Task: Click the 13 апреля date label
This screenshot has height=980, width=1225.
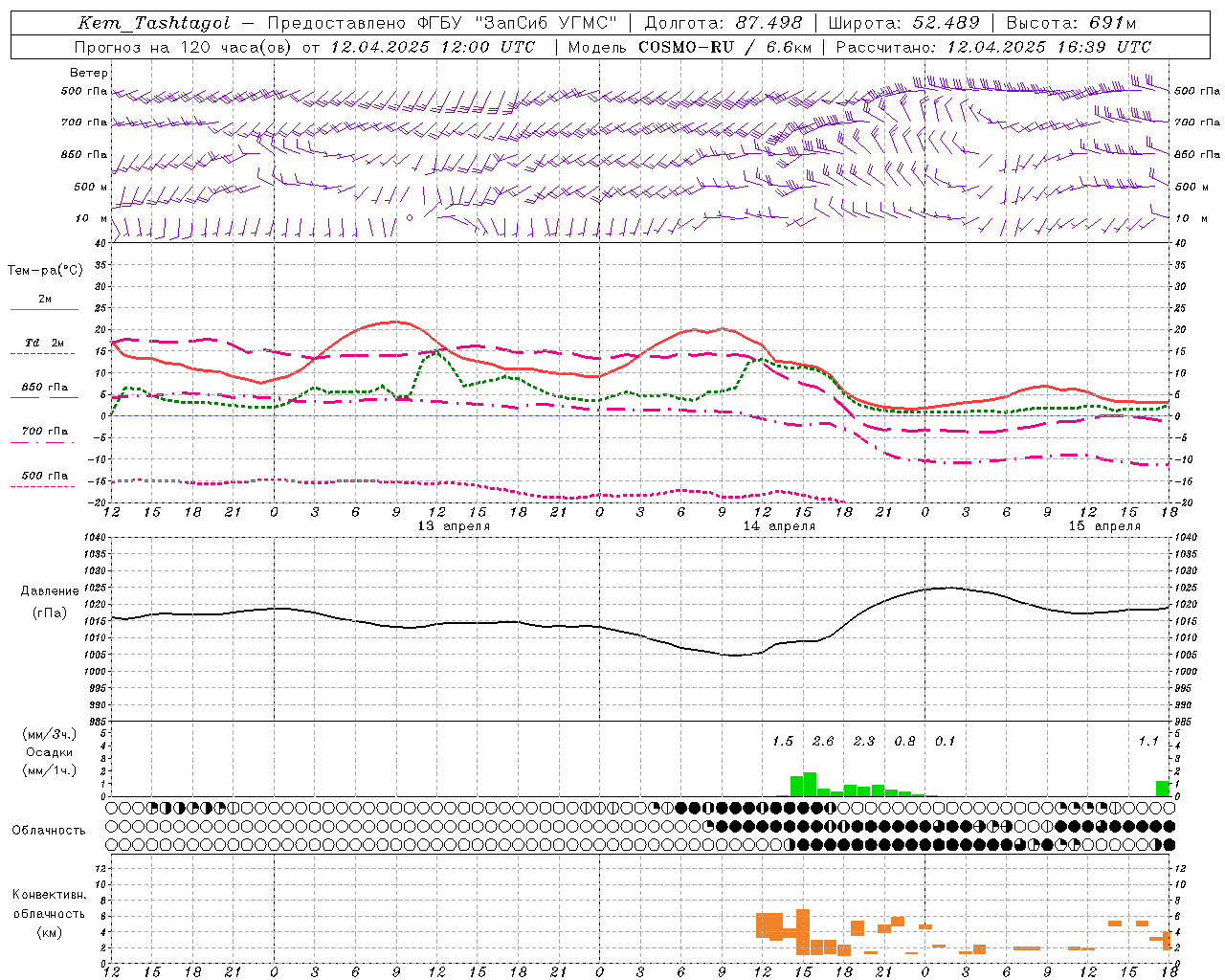Action: tap(454, 526)
